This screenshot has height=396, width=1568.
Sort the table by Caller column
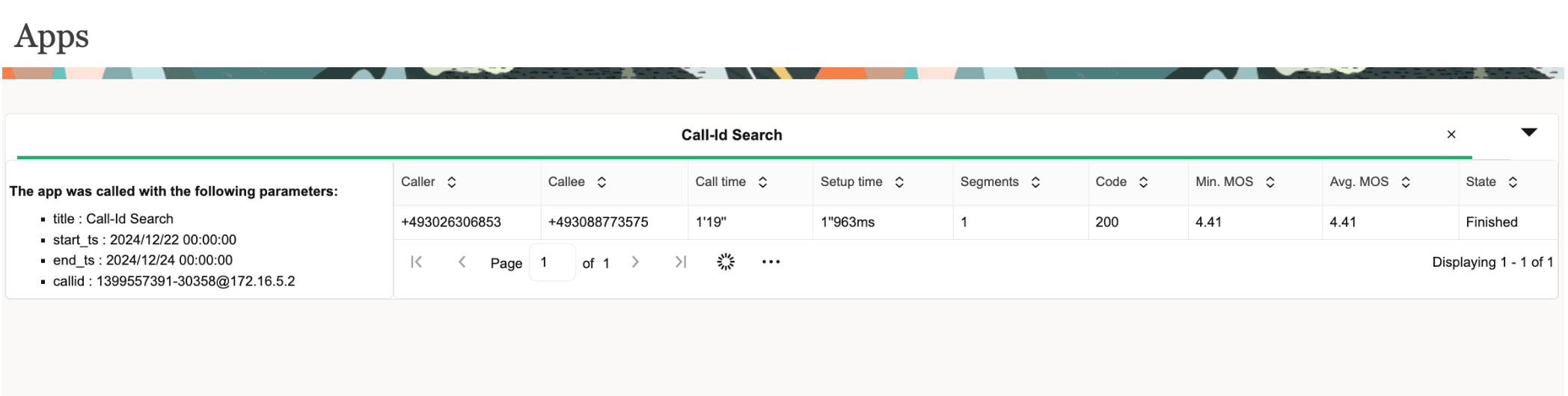[x=451, y=182]
